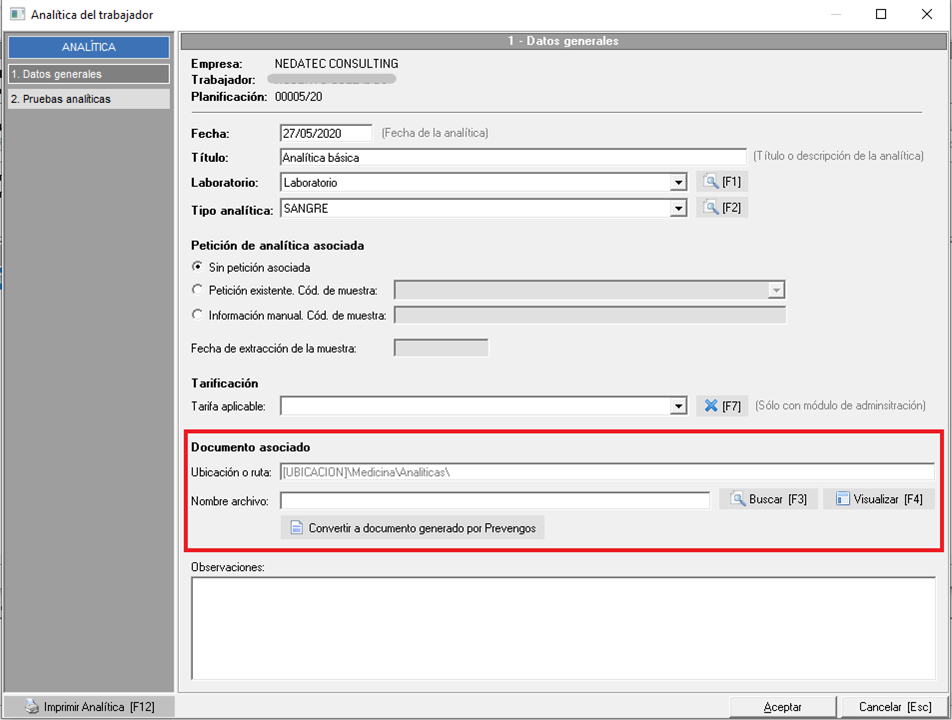Choose 'Petición existente. Cód. de muestra' radio
Image resolution: width=952 pixels, height=720 pixels.
click(197, 290)
